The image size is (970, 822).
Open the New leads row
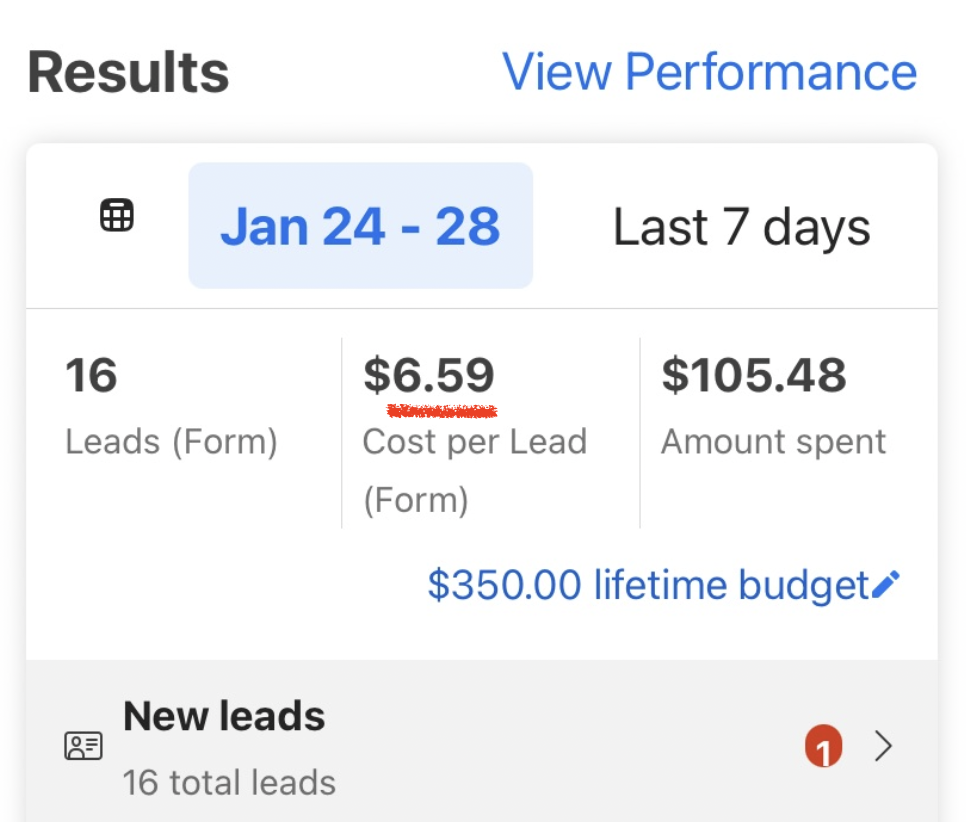pyautogui.click(x=400, y=745)
